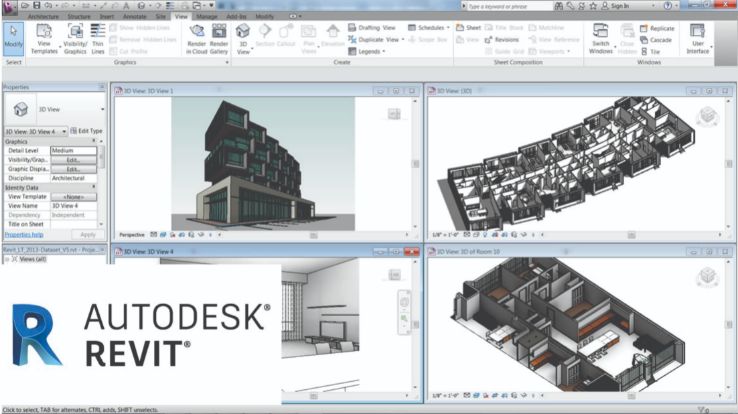Screen dimensions: 738x414
Task: Switch to the Architecture tab
Action: tap(43, 16)
